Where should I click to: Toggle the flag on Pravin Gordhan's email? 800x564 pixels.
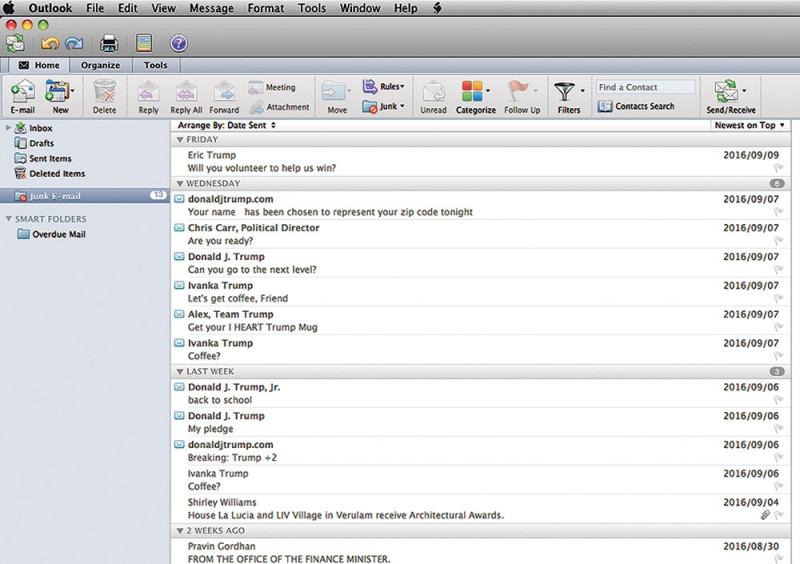coord(778,559)
